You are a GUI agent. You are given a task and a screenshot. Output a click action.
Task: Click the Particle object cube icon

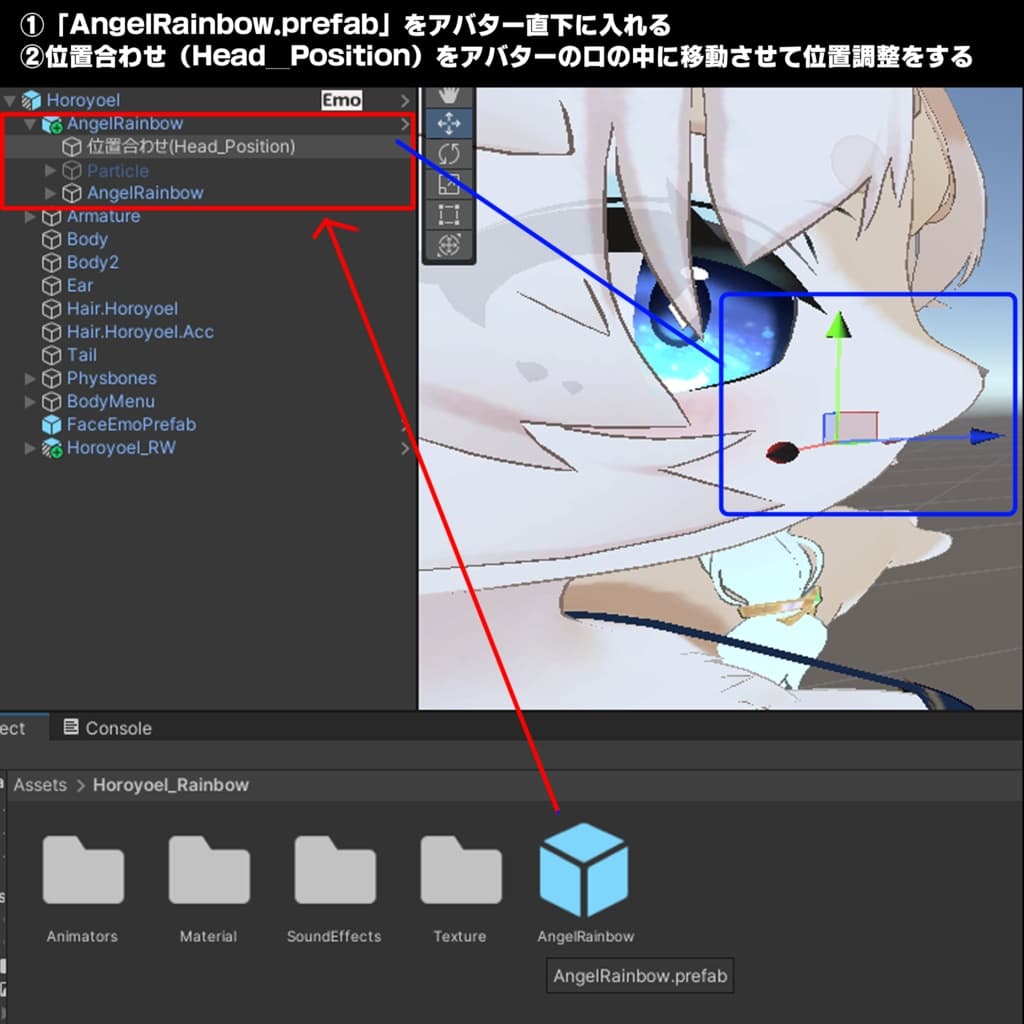[x=71, y=170]
